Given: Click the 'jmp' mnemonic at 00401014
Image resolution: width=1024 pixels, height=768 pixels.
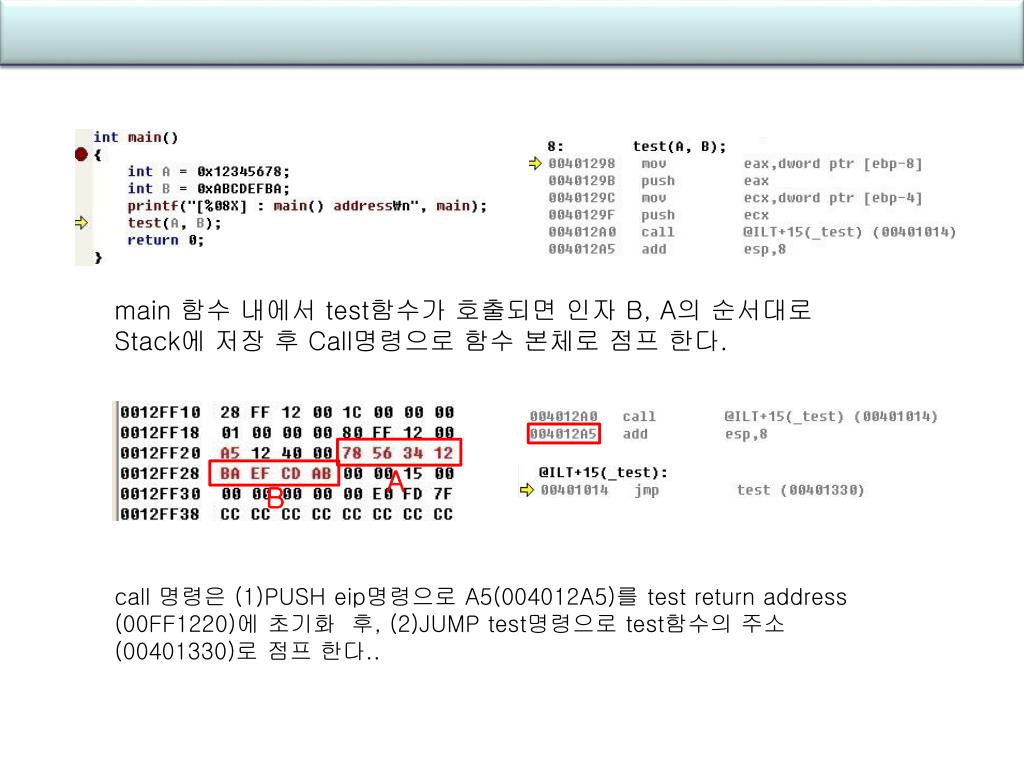Looking at the screenshot, I should coord(646,490).
